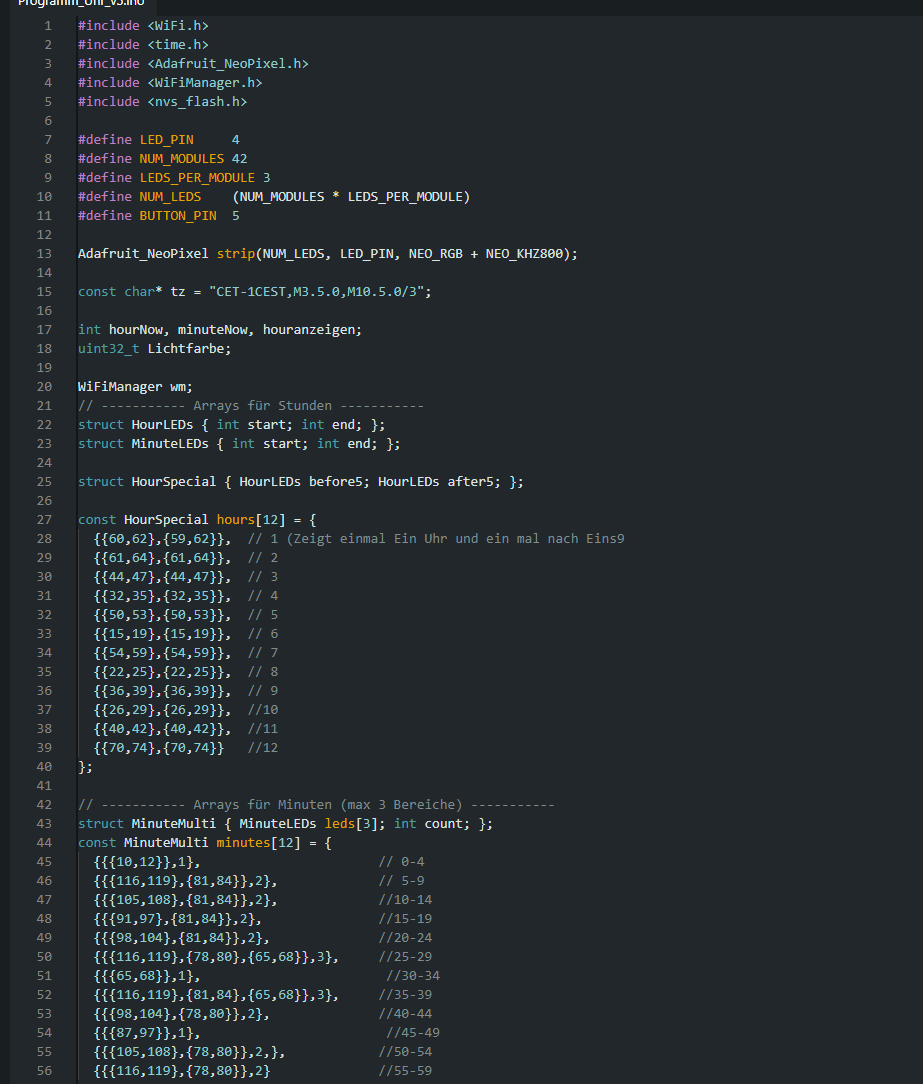The height and width of the screenshot is (1084, 923).
Task: Click the BUTTON_PIN define name
Action: point(177,216)
